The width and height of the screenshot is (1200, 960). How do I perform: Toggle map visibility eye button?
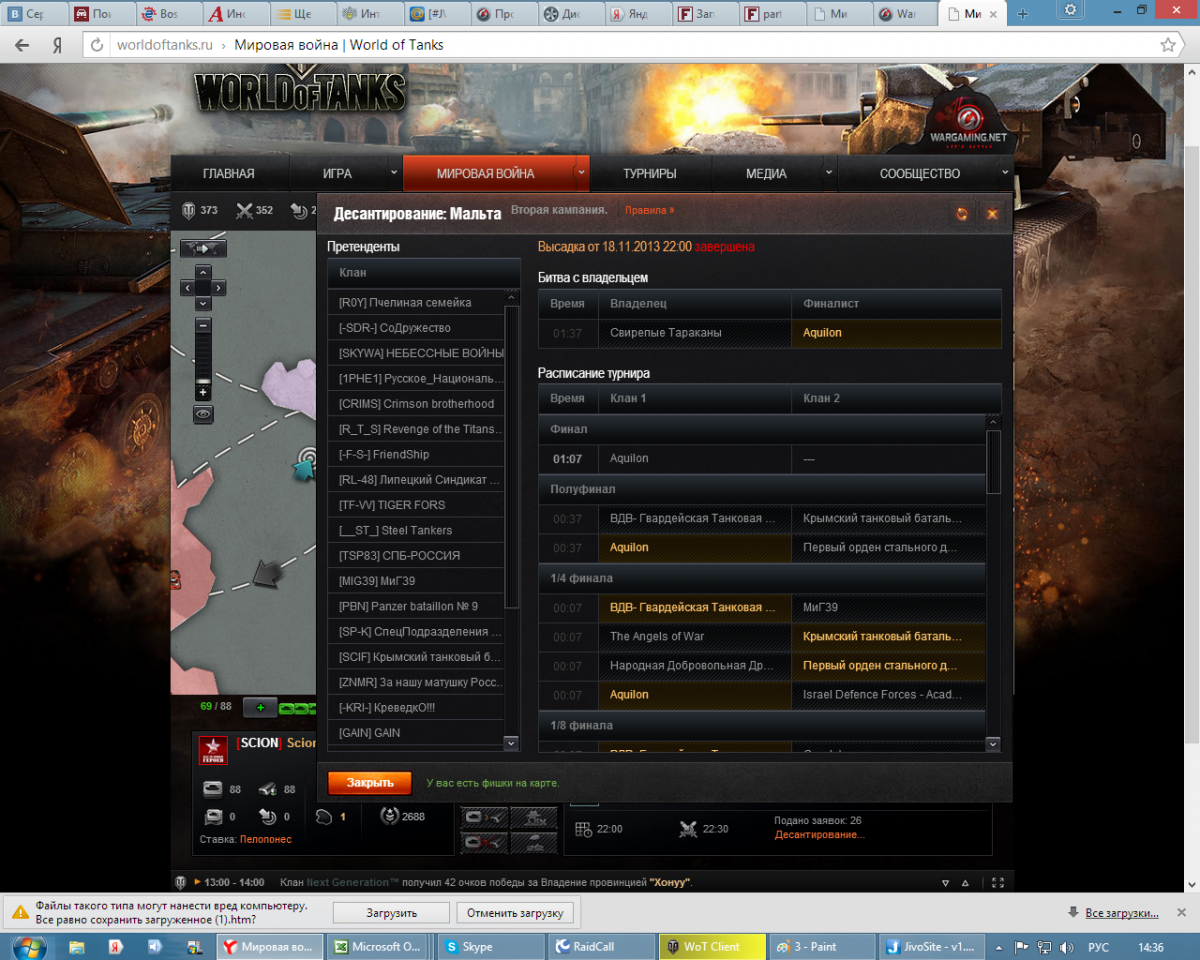(x=203, y=413)
